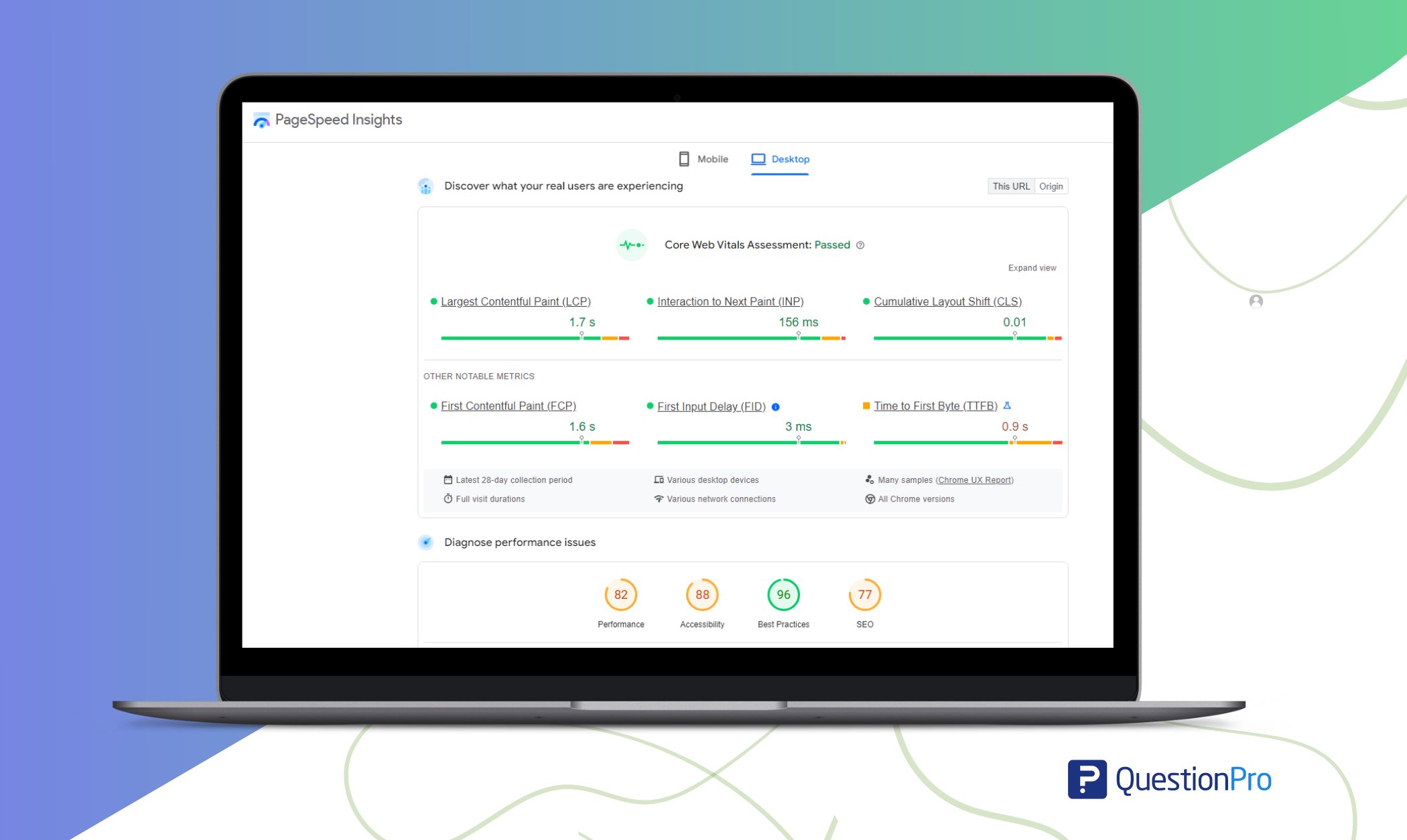Open Cumulative Layout Shift (CLS) link
Image resolution: width=1407 pixels, height=840 pixels.
[x=947, y=301]
